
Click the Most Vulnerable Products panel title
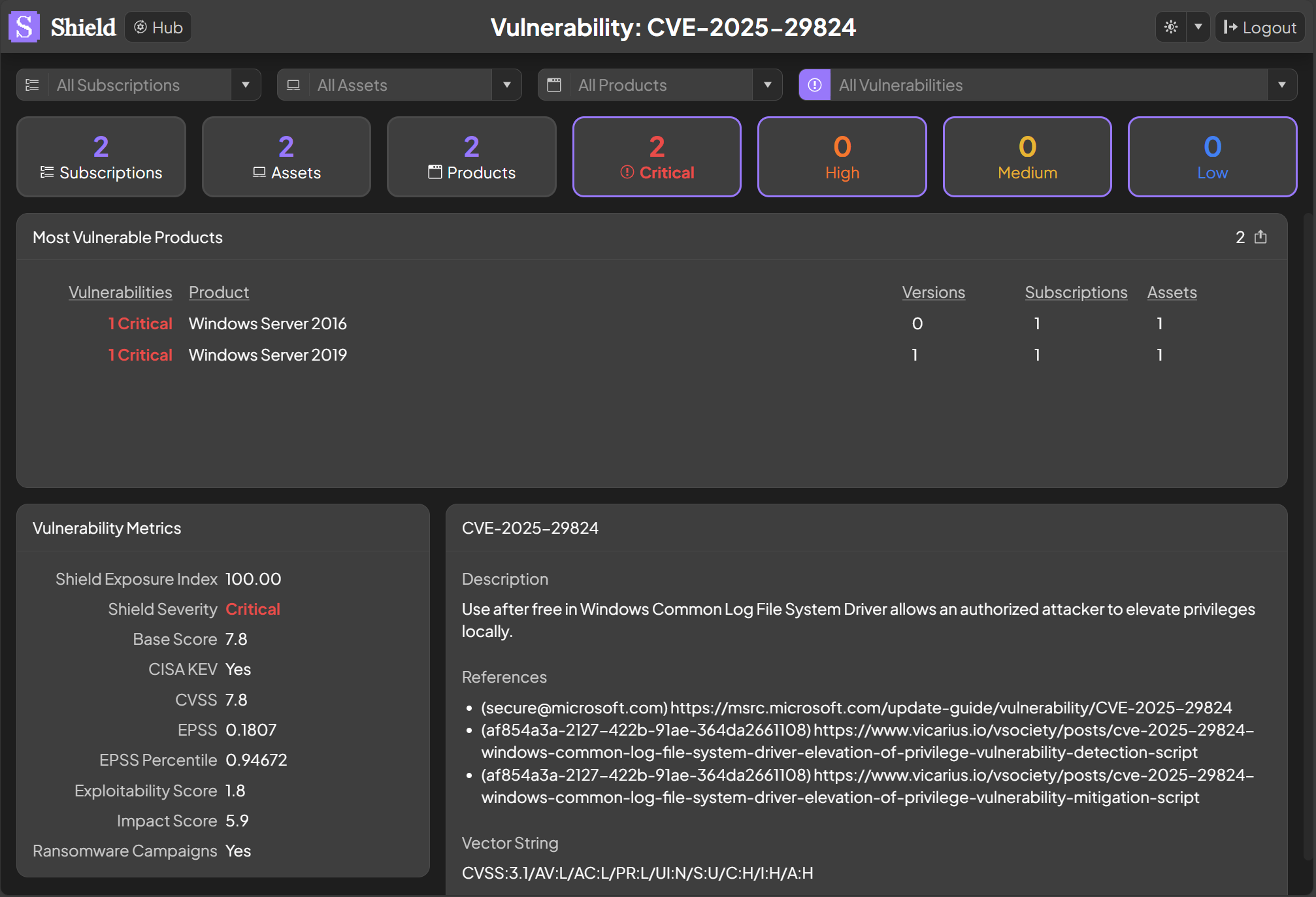127,237
